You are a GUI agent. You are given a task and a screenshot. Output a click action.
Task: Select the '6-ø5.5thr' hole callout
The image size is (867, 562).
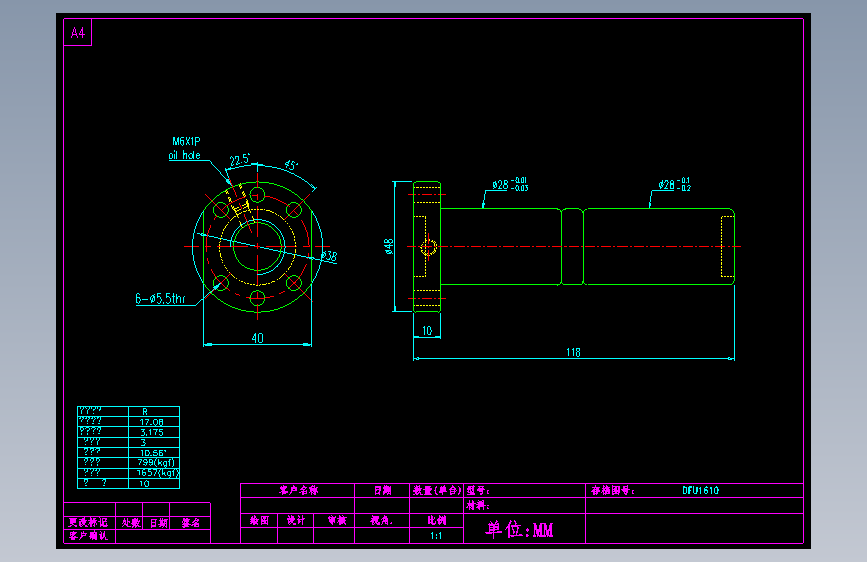pyautogui.click(x=160, y=299)
